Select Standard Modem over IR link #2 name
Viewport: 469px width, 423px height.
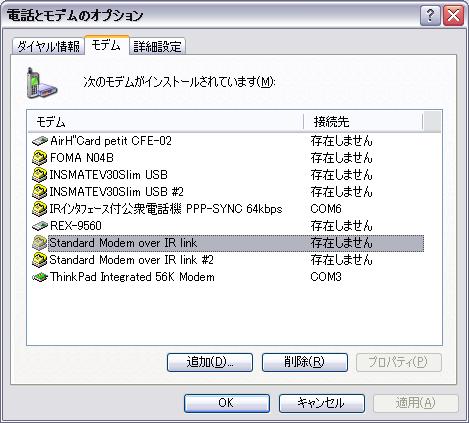point(131,260)
